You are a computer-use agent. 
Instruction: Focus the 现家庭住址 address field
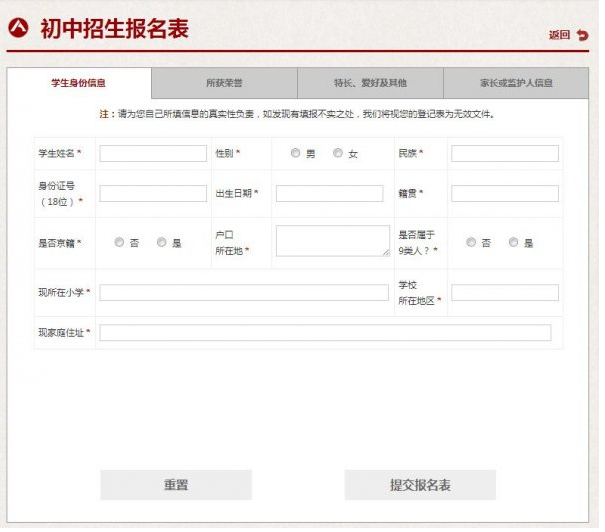[x=325, y=332]
